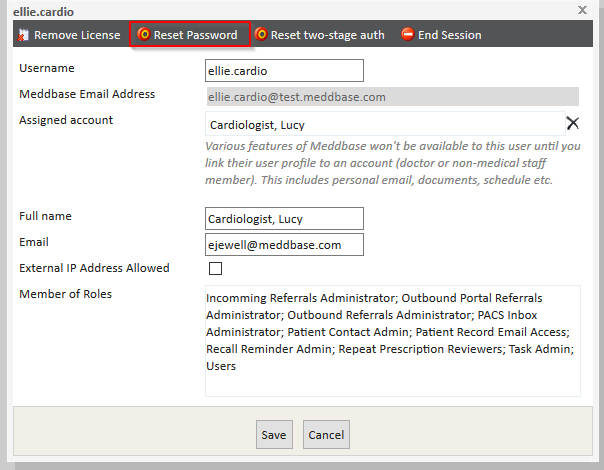The width and height of the screenshot is (604, 470).
Task: Clear the assigned account with the X icon
Action: (x=572, y=123)
